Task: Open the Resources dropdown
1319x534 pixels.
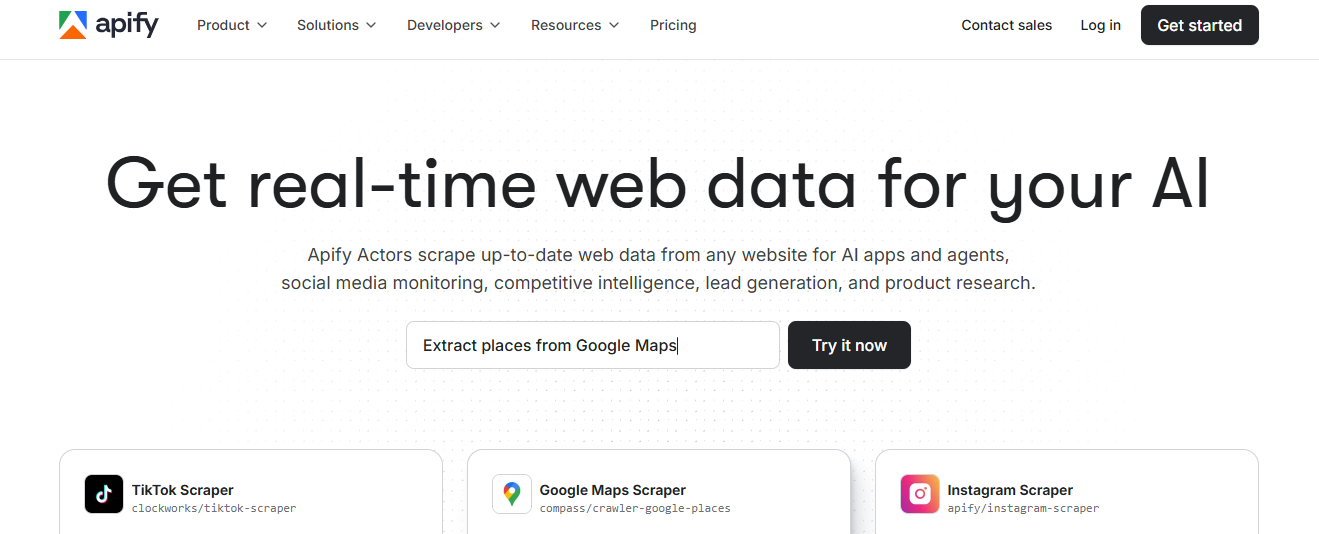Action: click(574, 25)
